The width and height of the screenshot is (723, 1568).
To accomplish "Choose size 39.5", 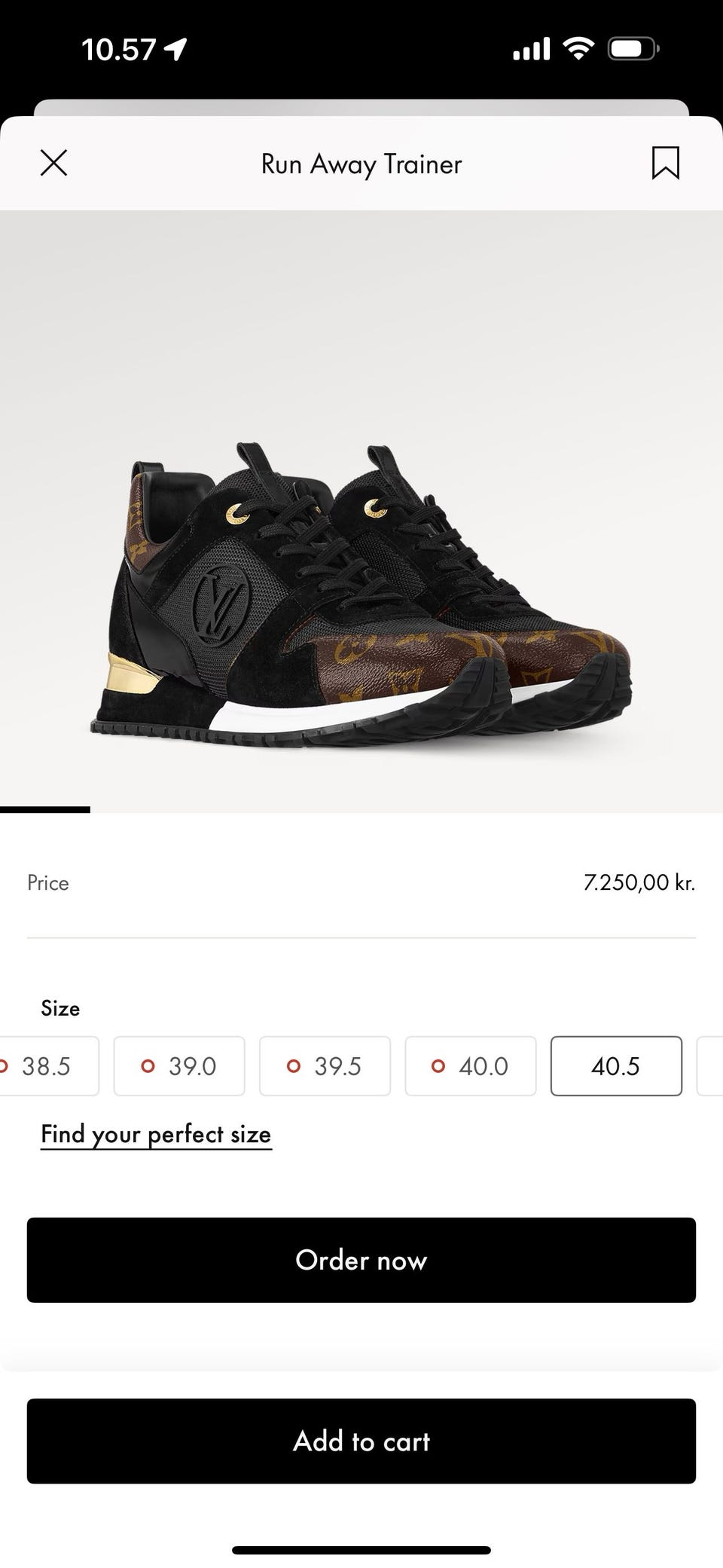I will (x=325, y=1065).
